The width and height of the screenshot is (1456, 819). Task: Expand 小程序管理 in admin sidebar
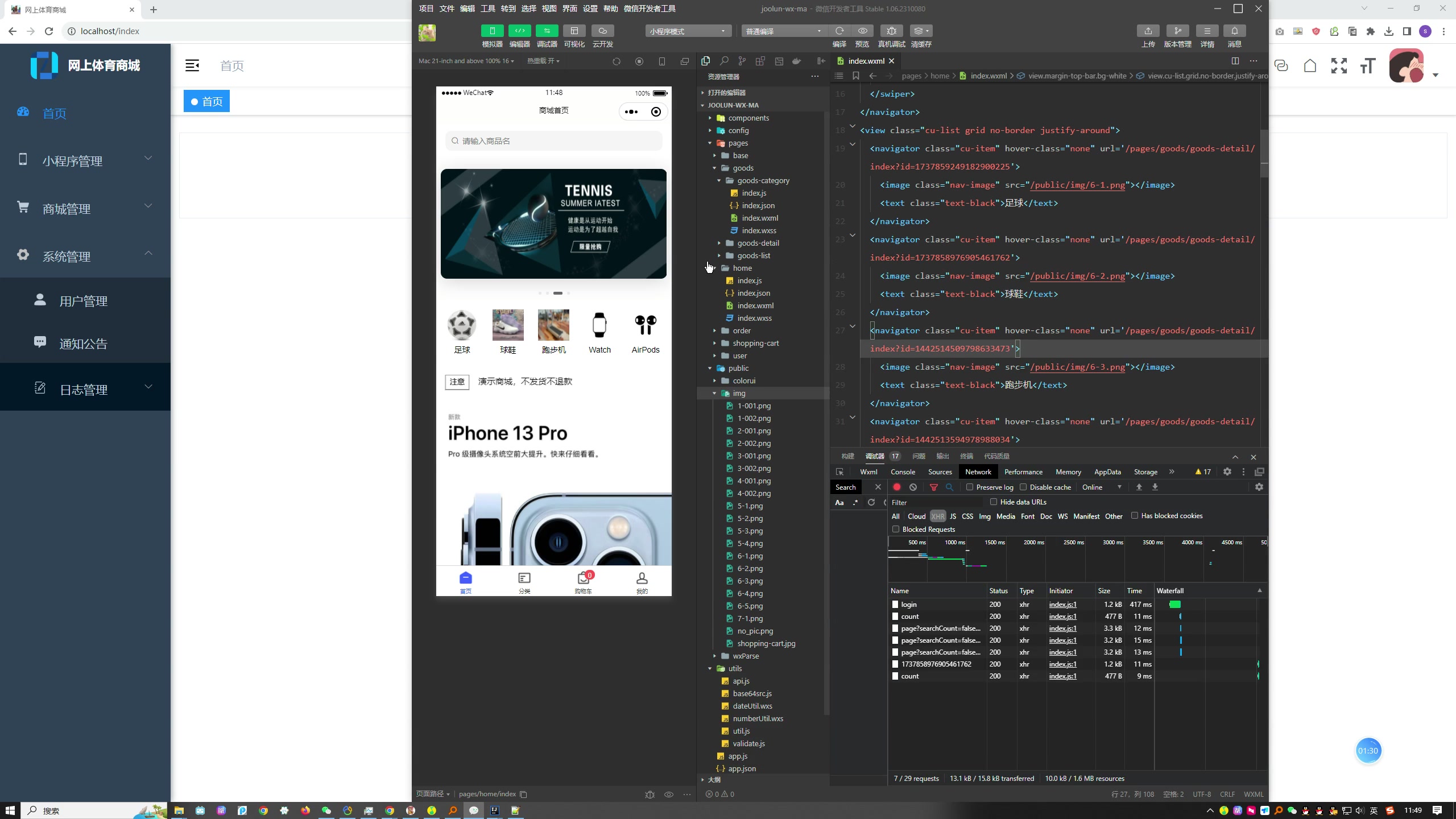tap(85, 160)
